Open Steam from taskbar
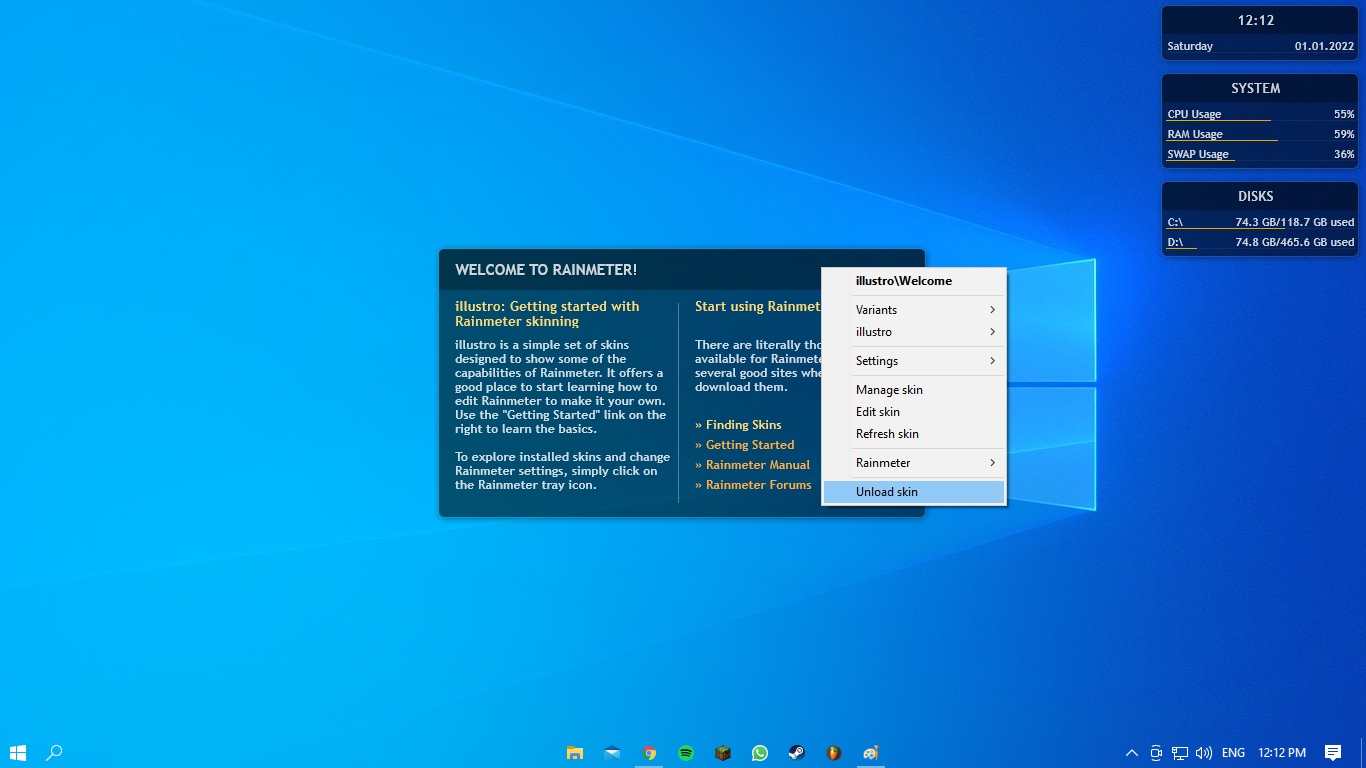This screenshot has height=768, width=1366. (x=797, y=753)
